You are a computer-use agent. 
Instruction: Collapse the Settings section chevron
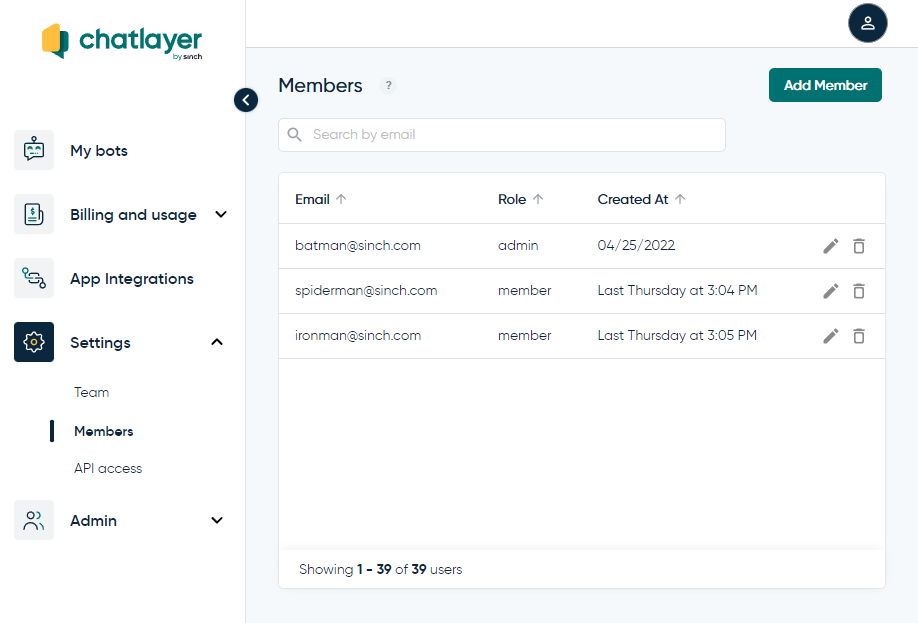tap(217, 342)
